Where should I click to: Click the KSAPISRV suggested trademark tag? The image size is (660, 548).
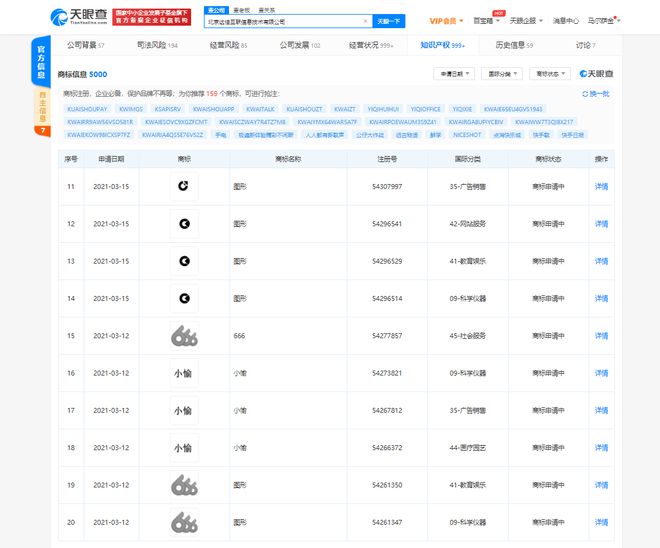click(168, 109)
